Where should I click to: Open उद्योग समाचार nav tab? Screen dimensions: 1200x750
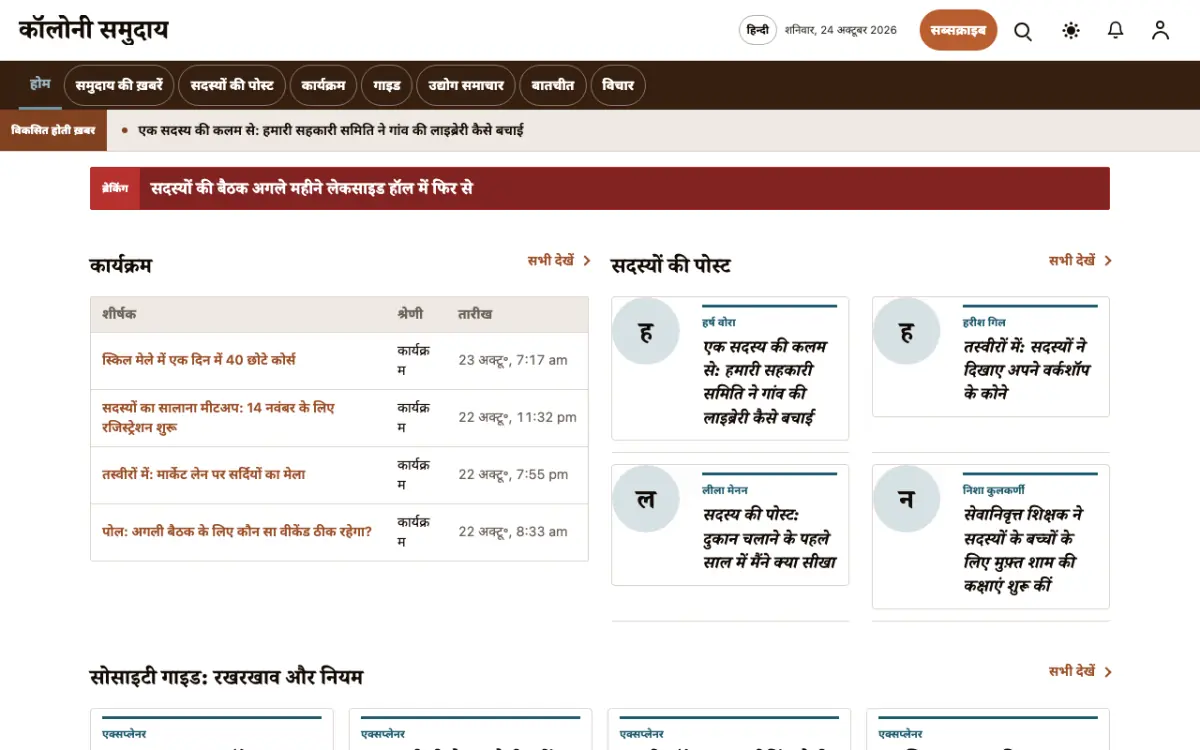pos(466,85)
